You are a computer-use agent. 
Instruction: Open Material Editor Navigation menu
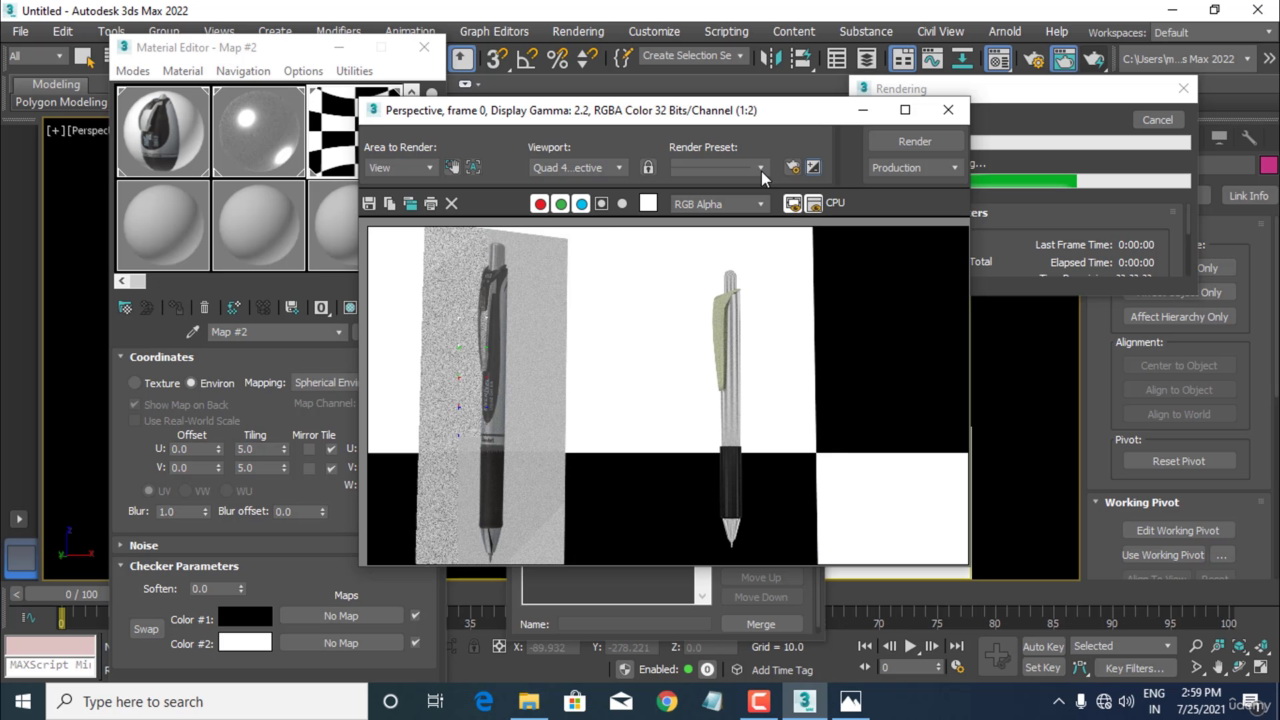pyautogui.click(x=243, y=71)
